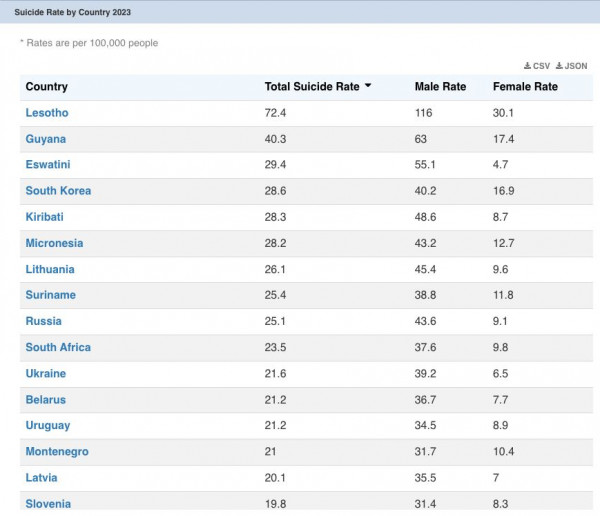Visit the Micronesia link
This screenshot has height=516, width=600.
pos(54,243)
